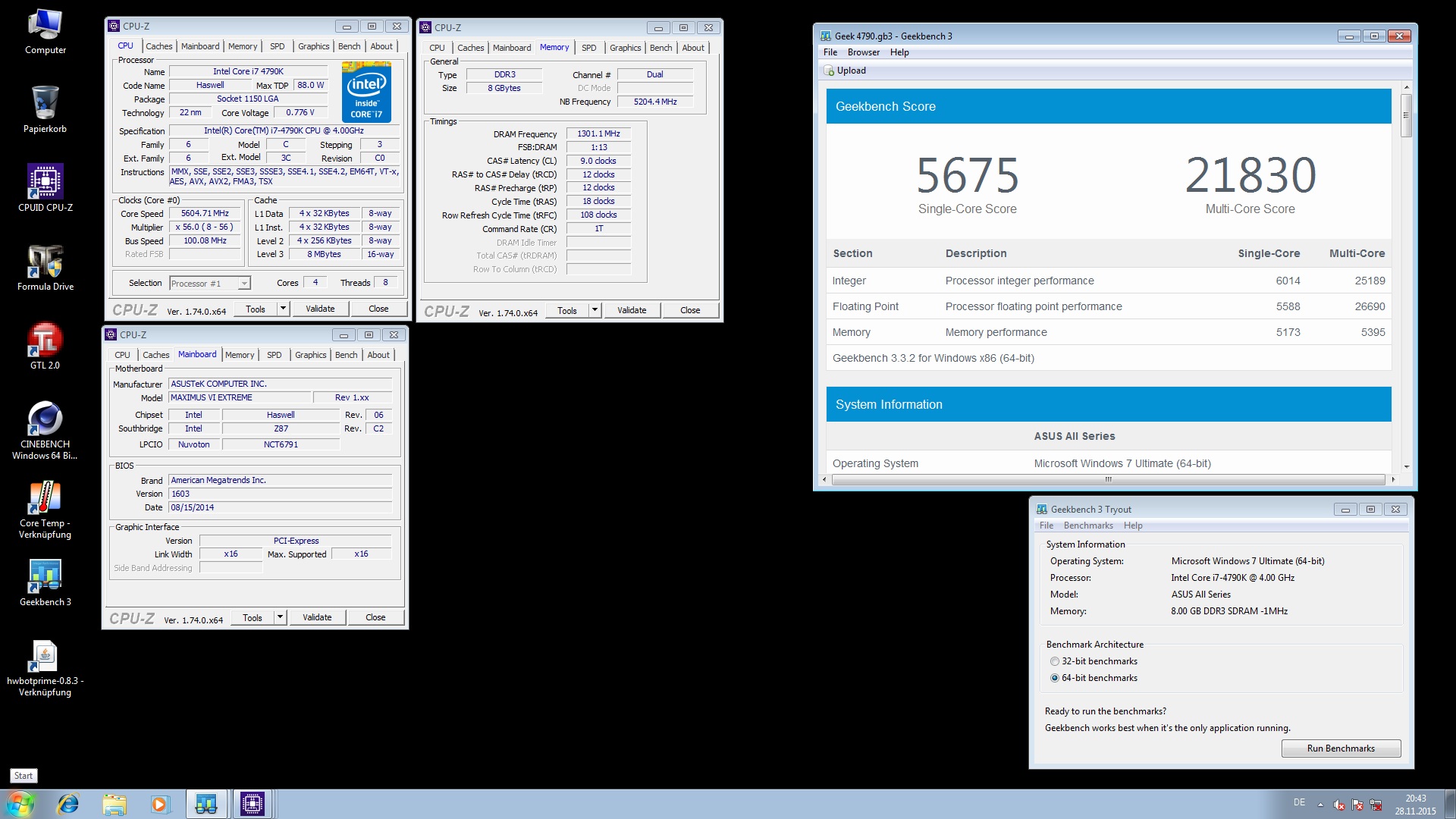The image size is (1456, 819).
Task: Click the Windows Start orb
Action: pos(20,804)
